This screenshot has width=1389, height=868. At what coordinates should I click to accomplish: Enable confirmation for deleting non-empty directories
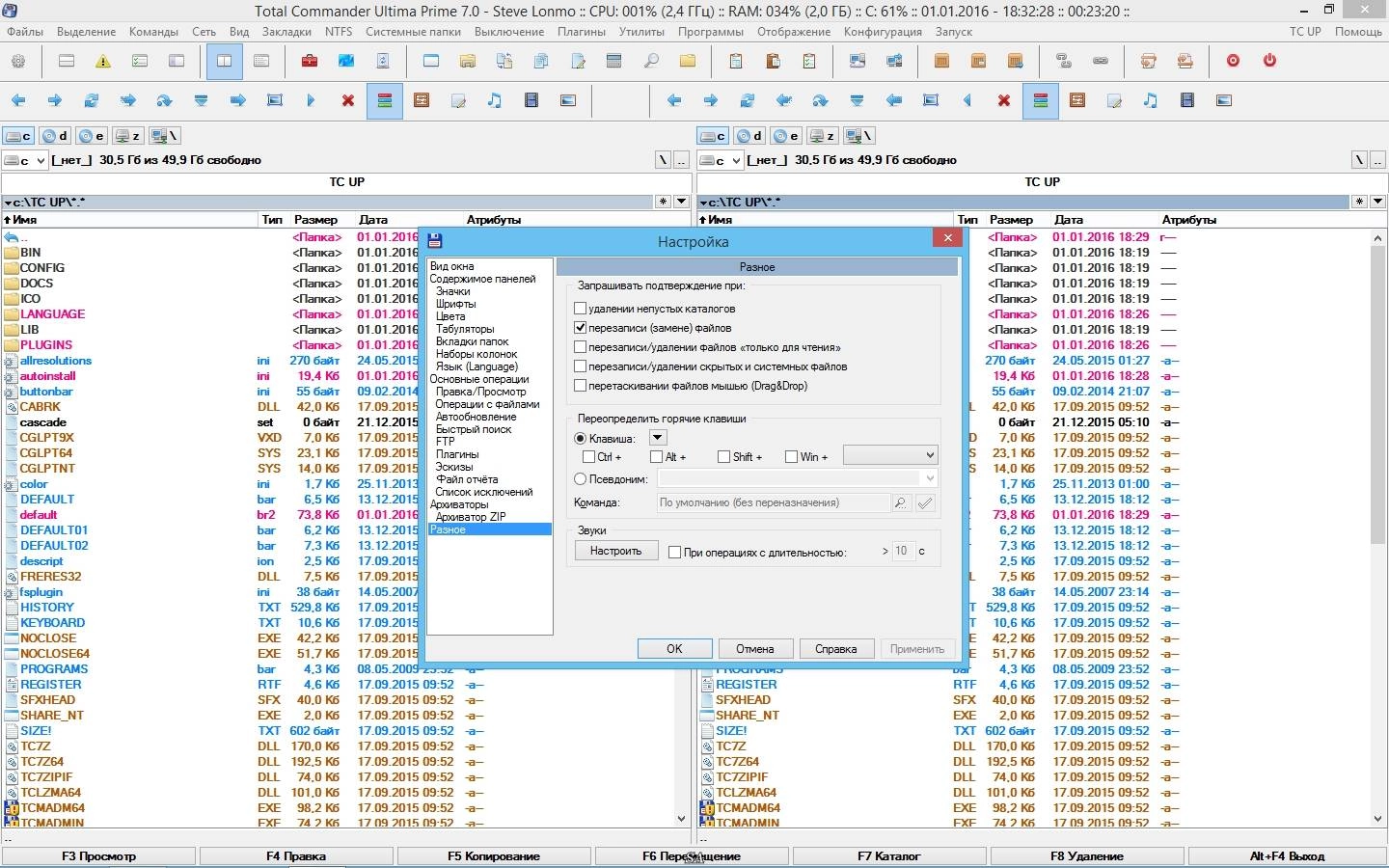(580, 309)
